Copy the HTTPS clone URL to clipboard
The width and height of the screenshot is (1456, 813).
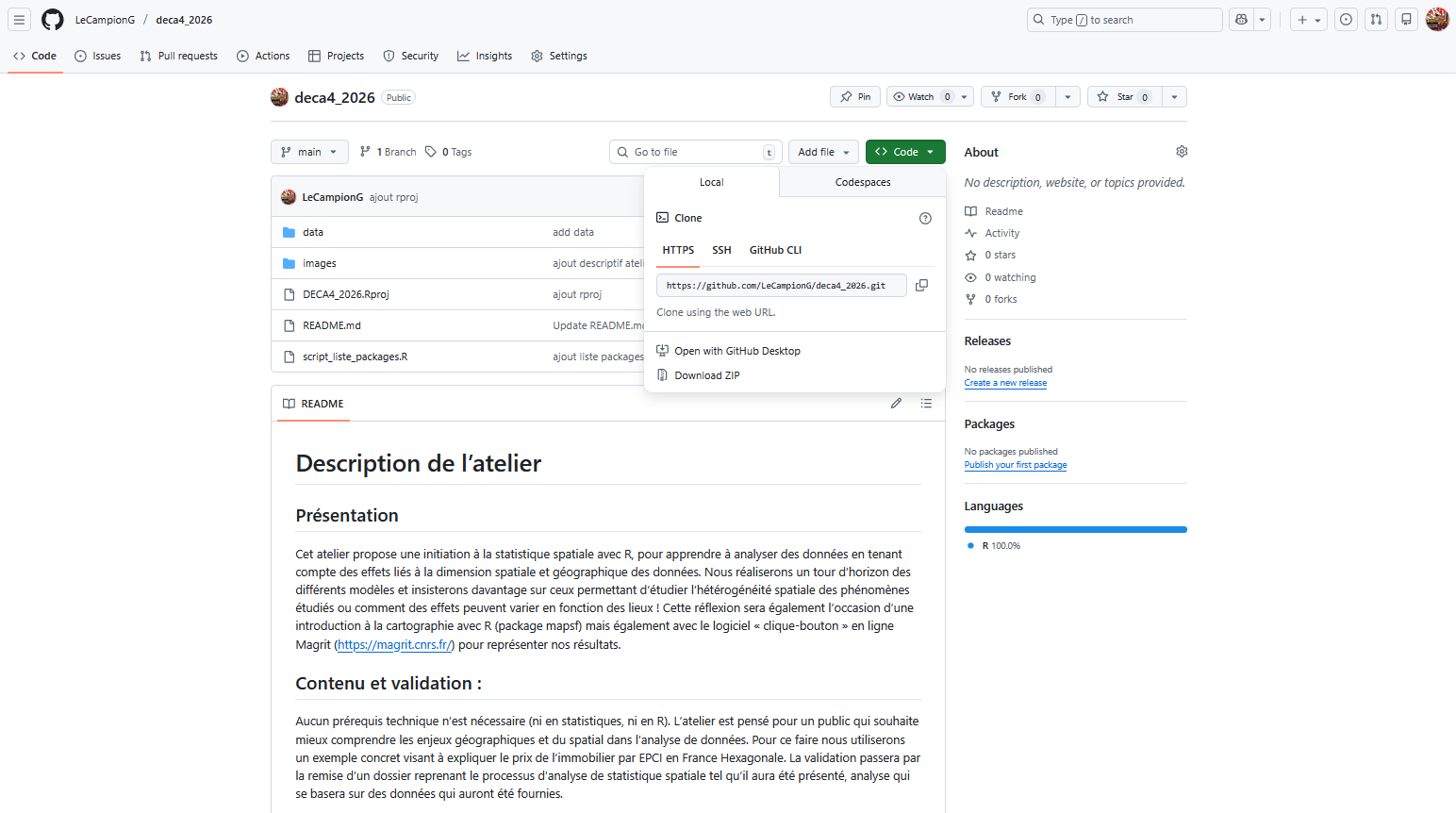[921, 285]
